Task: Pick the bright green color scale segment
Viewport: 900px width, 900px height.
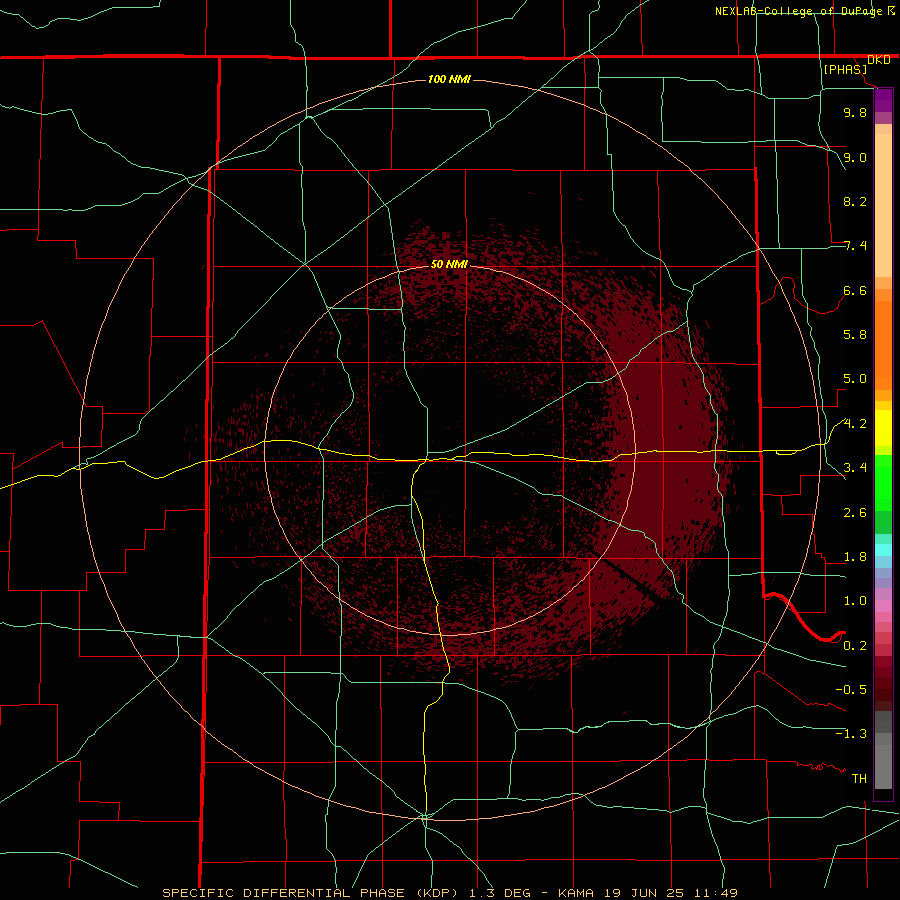Action: pyautogui.click(x=883, y=482)
